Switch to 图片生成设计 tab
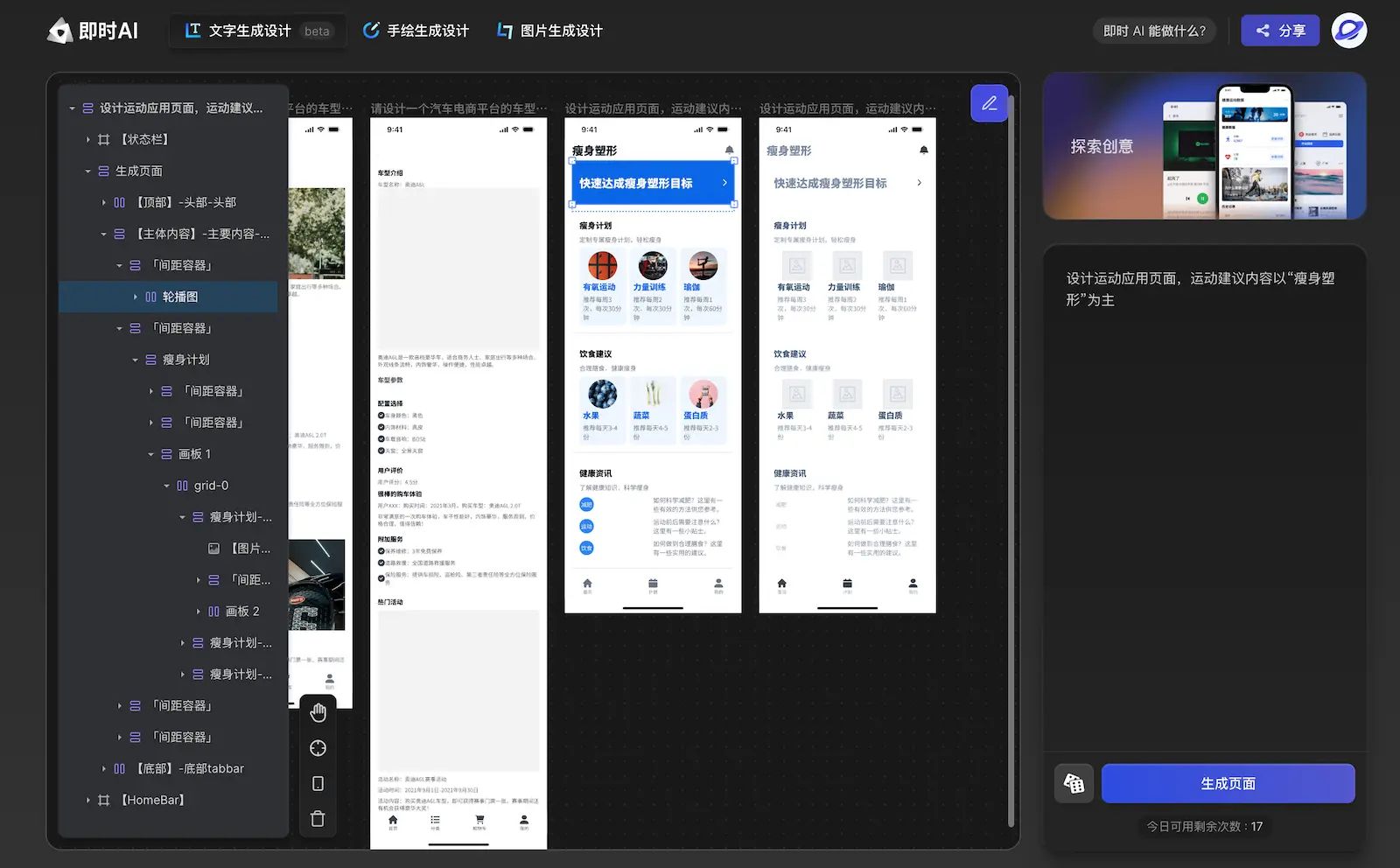 point(549,31)
